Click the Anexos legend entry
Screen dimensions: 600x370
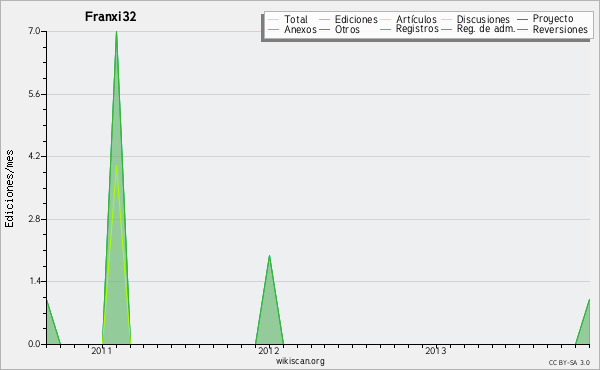292,29
